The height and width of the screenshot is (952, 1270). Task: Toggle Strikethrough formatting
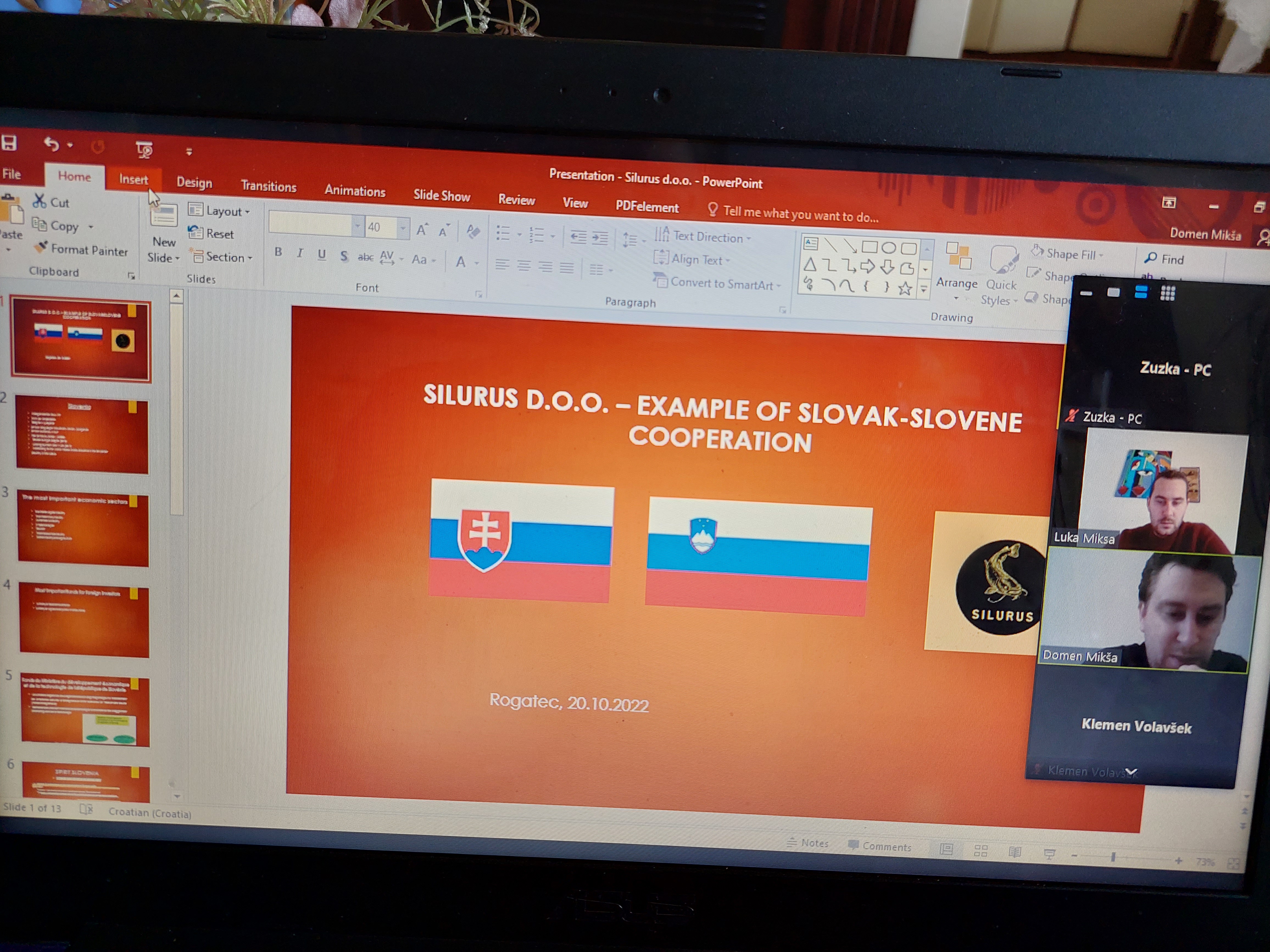(366, 257)
